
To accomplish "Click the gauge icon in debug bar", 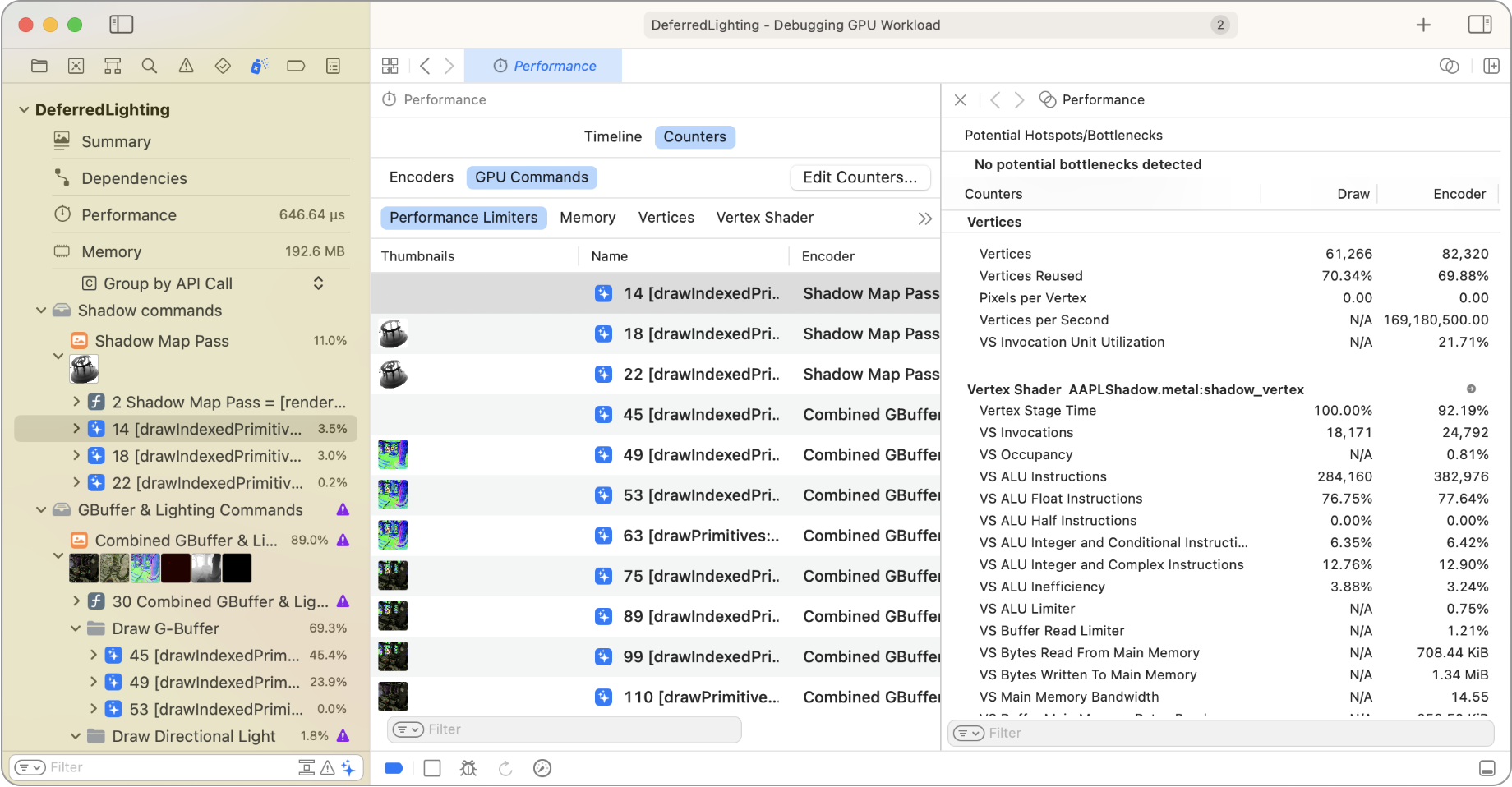I will point(542,768).
